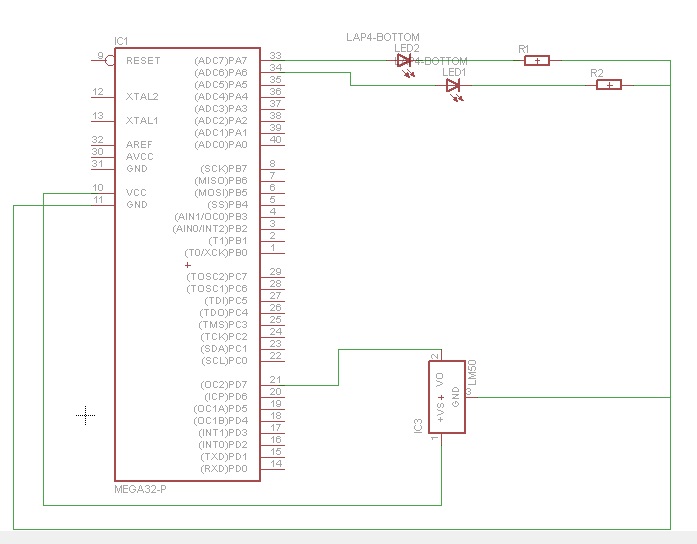Select the R1 resistor symbol
This screenshot has width=697, height=544.
click(x=537, y=60)
